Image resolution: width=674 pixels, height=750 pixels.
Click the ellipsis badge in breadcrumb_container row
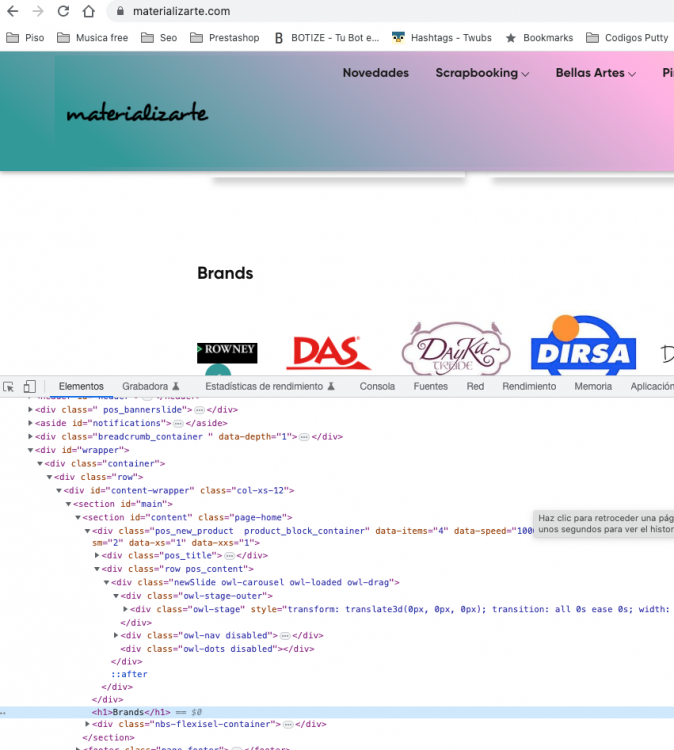304,437
